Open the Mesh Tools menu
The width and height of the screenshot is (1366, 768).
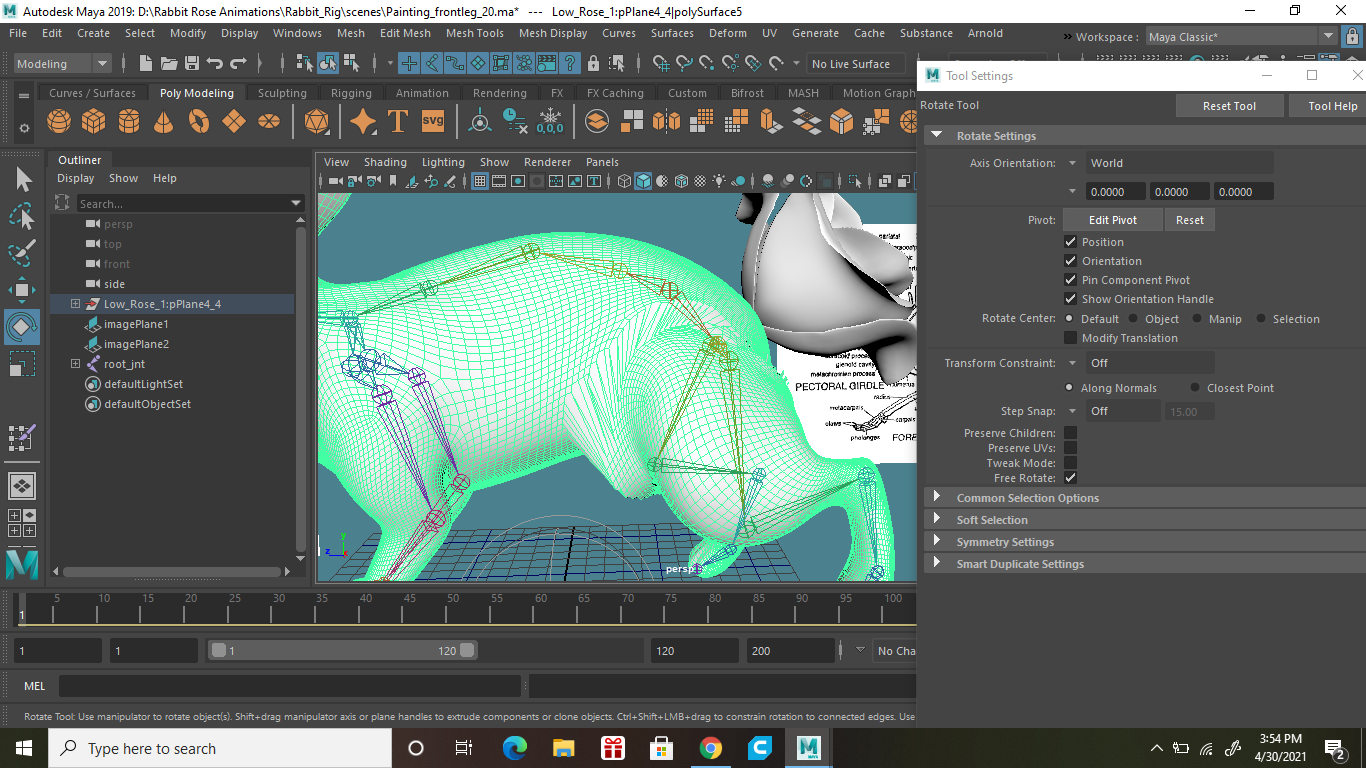point(474,33)
